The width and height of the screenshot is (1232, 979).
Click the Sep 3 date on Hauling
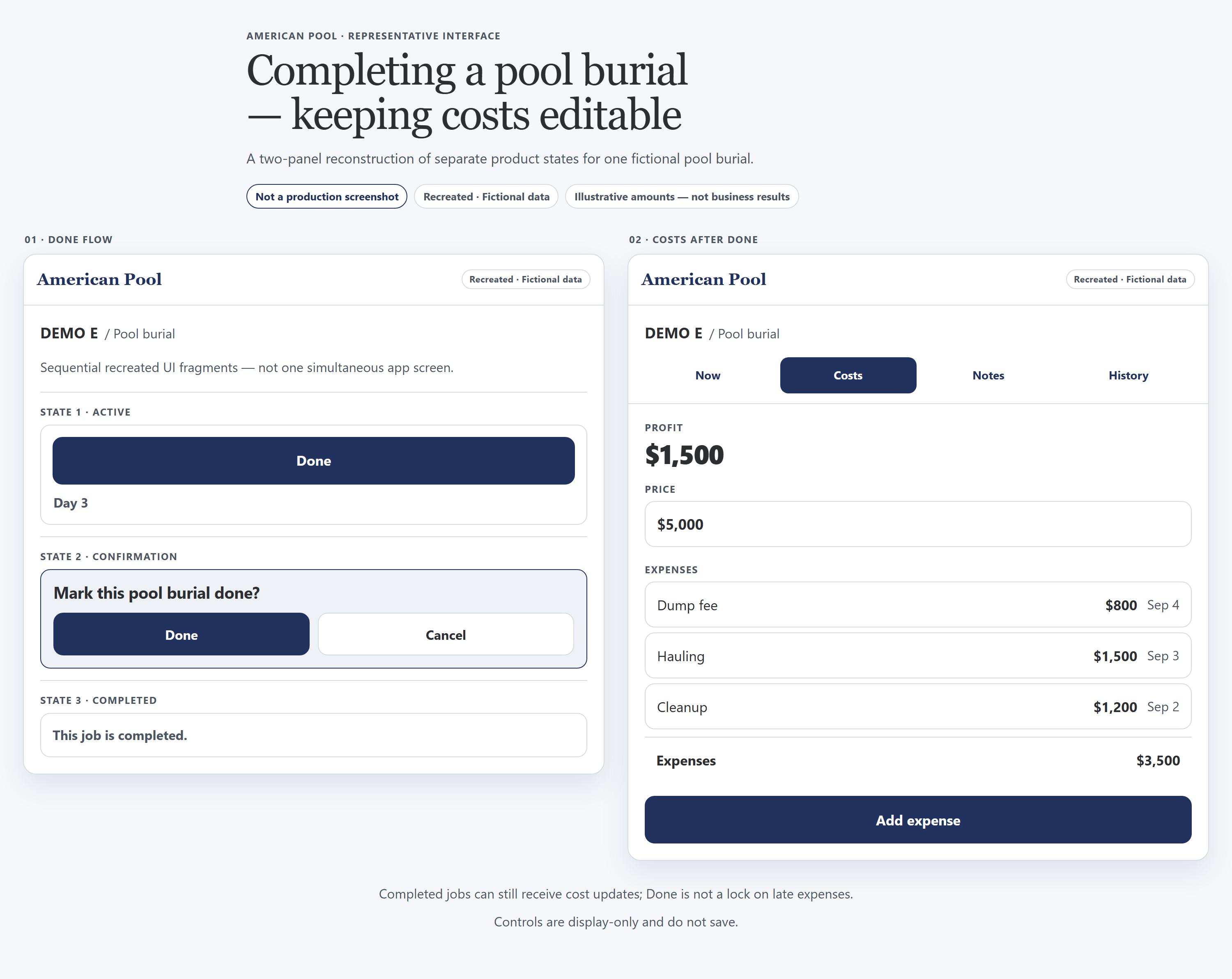pyautogui.click(x=1163, y=655)
